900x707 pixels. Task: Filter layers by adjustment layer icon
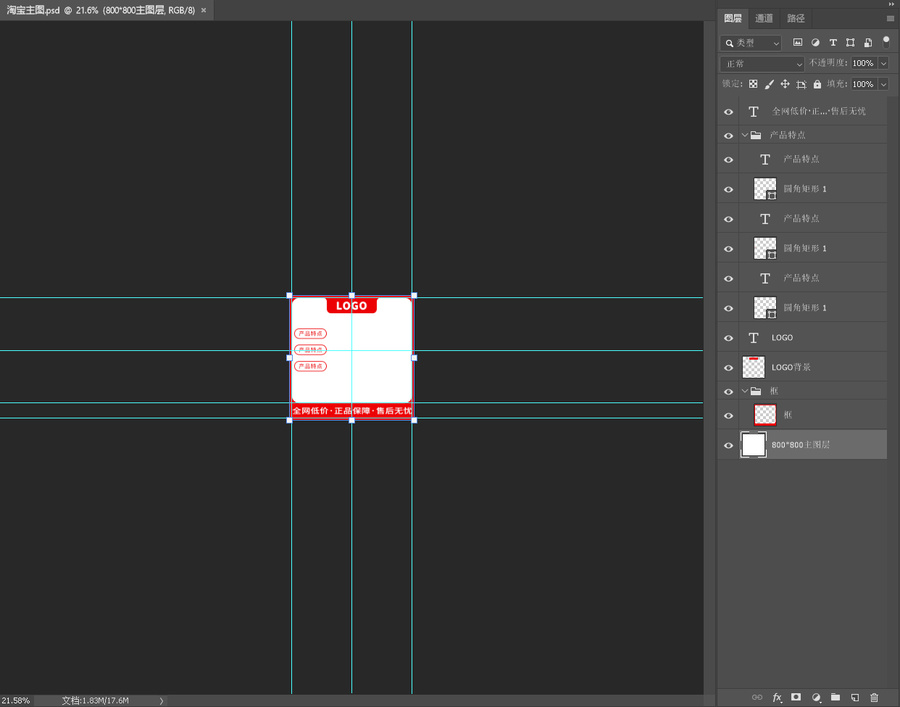pyautogui.click(x=815, y=42)
